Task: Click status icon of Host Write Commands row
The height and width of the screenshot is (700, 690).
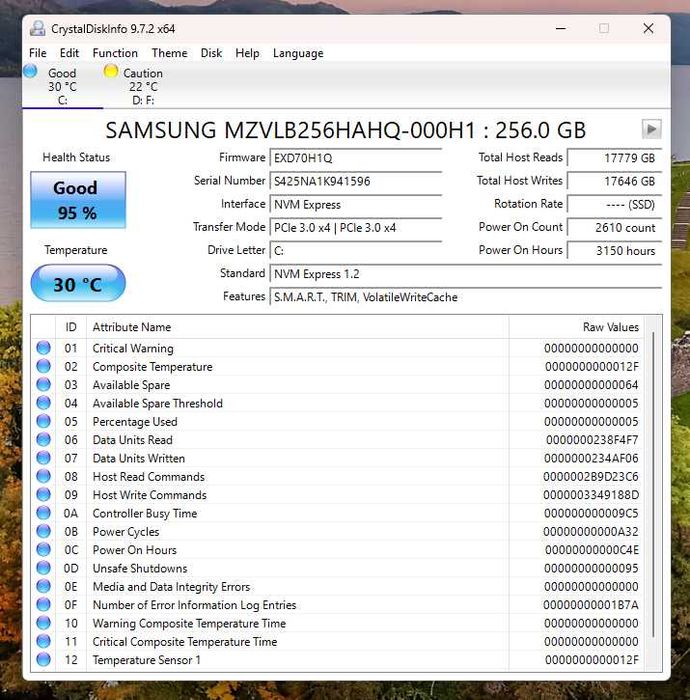Action: pyautogui.click(x=43, y=495)
